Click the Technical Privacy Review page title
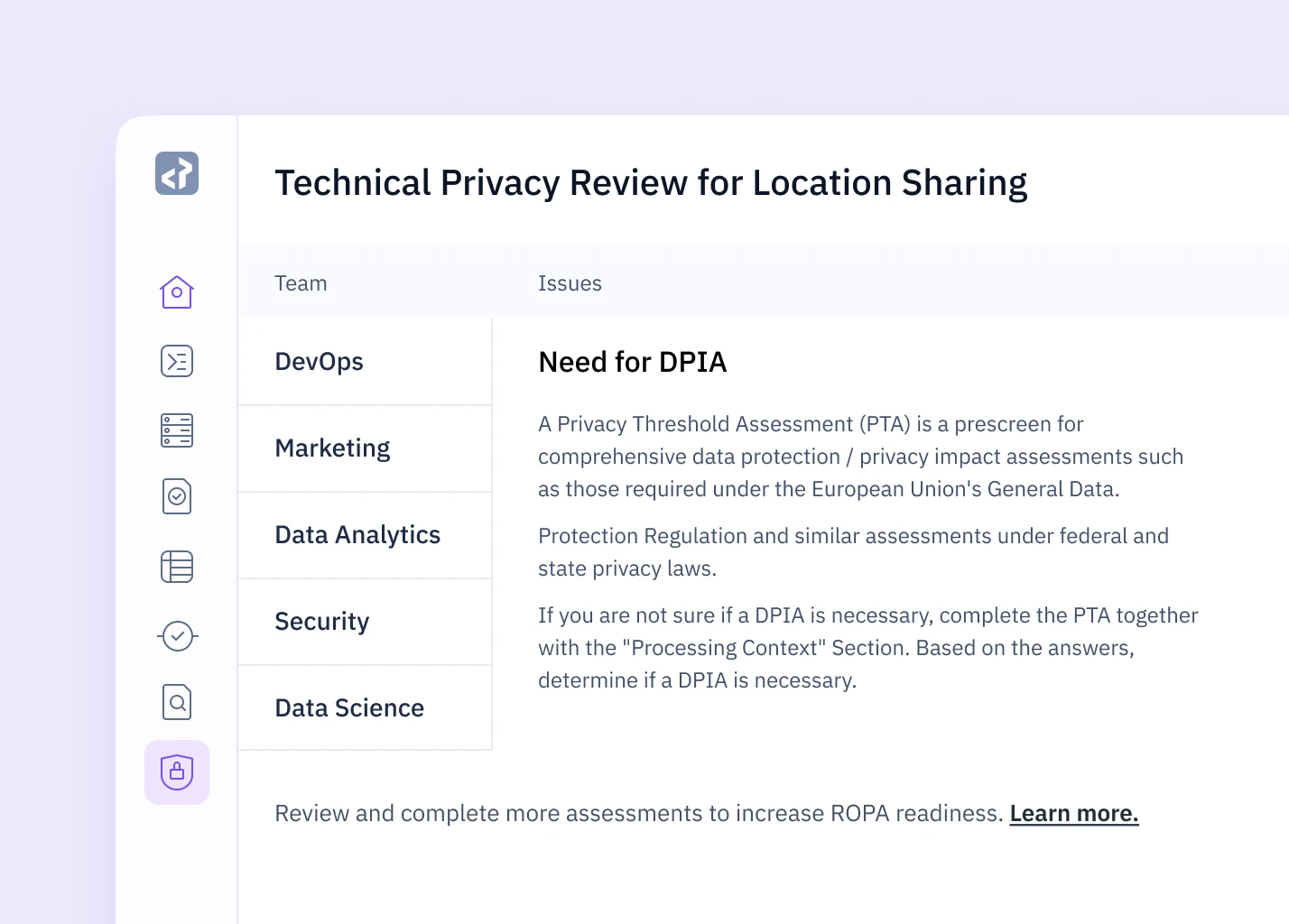Image resolution: width=1289 pixels, height=924 pixels. coord(651,182)
